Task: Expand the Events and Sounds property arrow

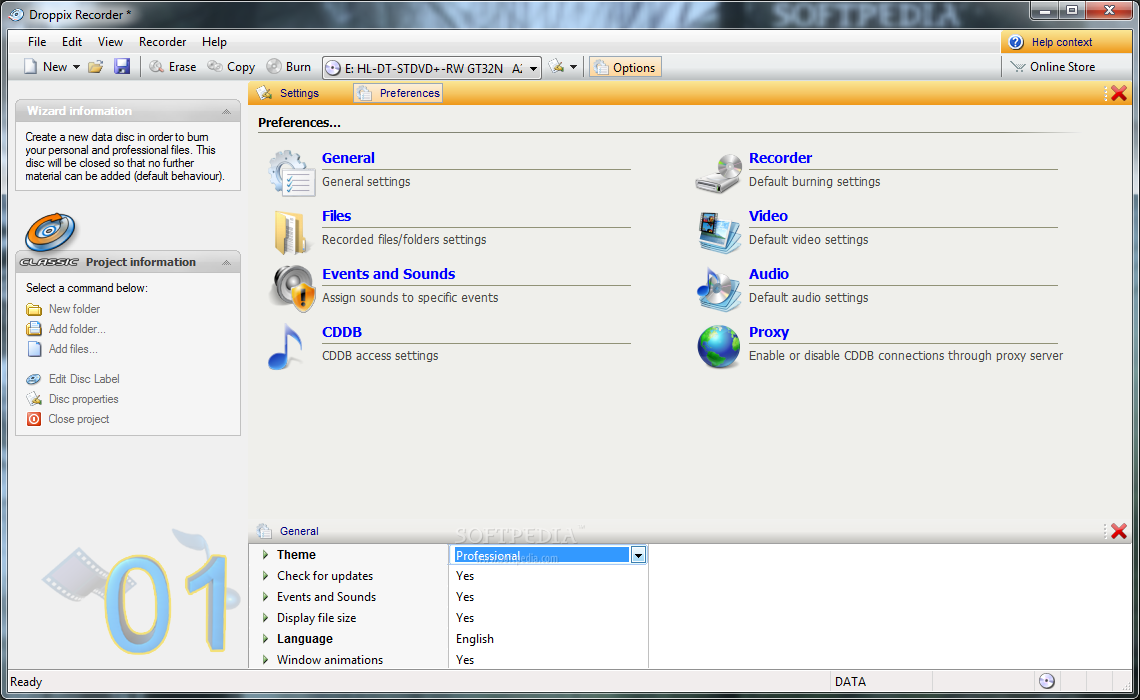Action: pyautogui.click(x=265, y=597)
